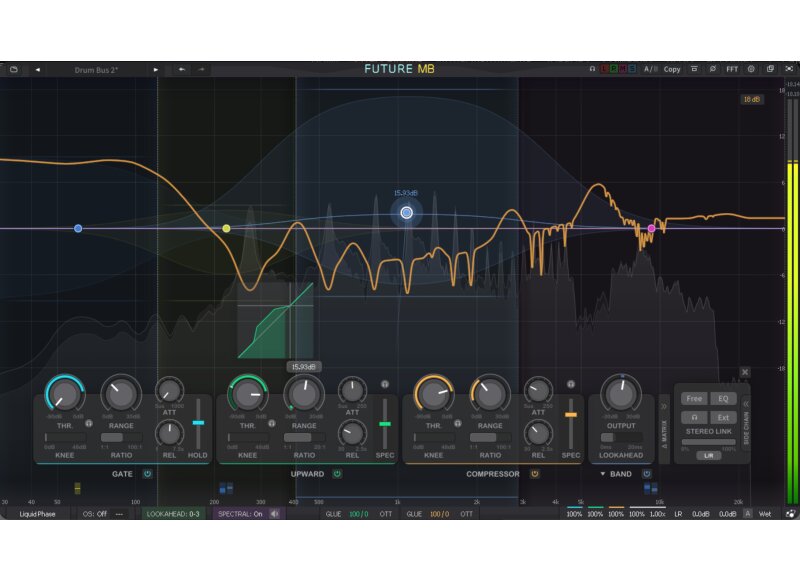This screenshot has height=580, width=800.
Task: Click the undo arrow in the header
Action: pyautogui.click(x=182, y=69)
